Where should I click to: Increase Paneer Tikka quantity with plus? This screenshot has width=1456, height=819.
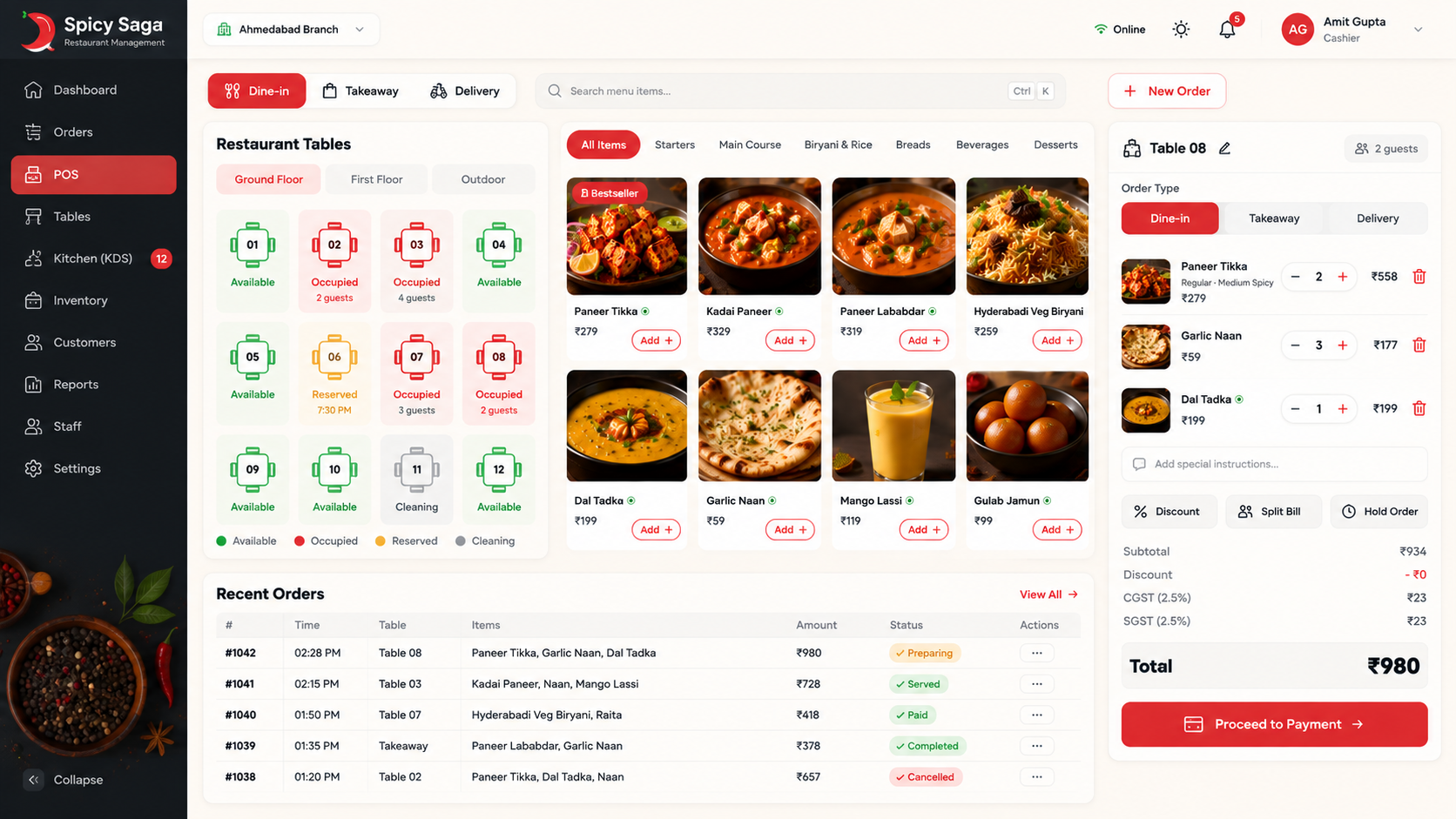1343,277
